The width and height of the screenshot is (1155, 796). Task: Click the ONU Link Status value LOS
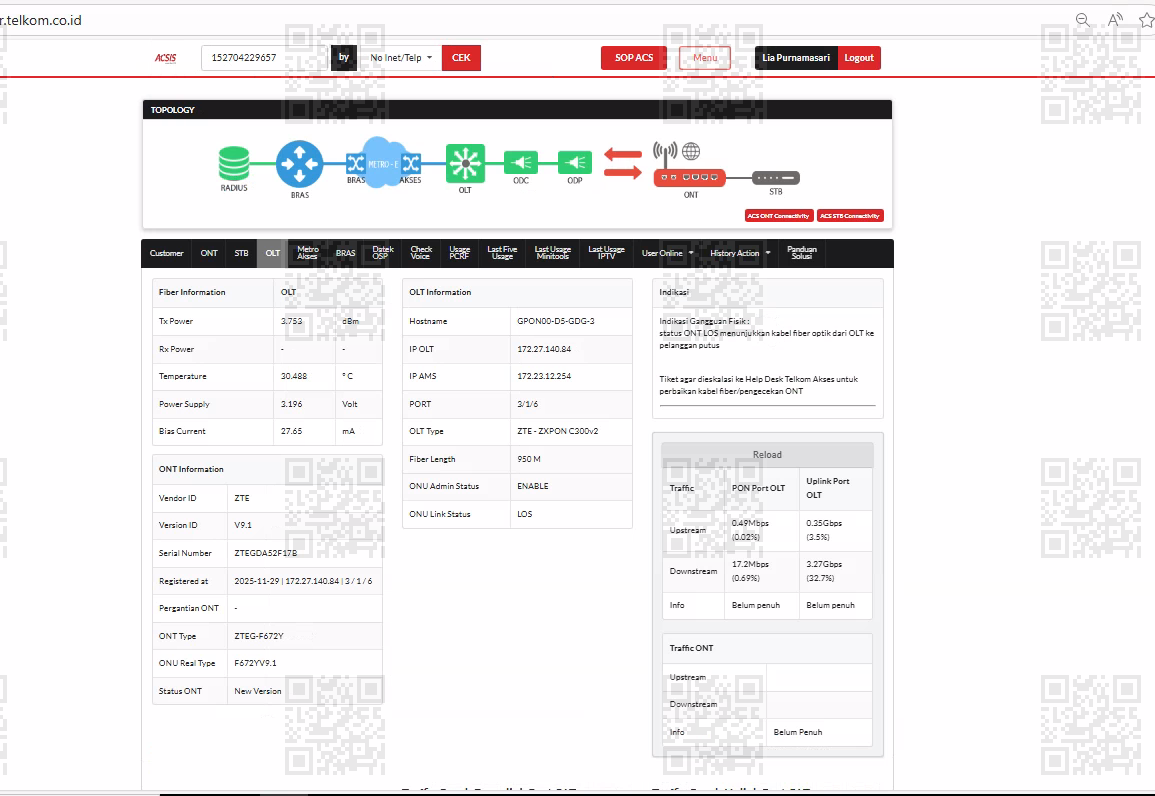click(x=524, y=514)
